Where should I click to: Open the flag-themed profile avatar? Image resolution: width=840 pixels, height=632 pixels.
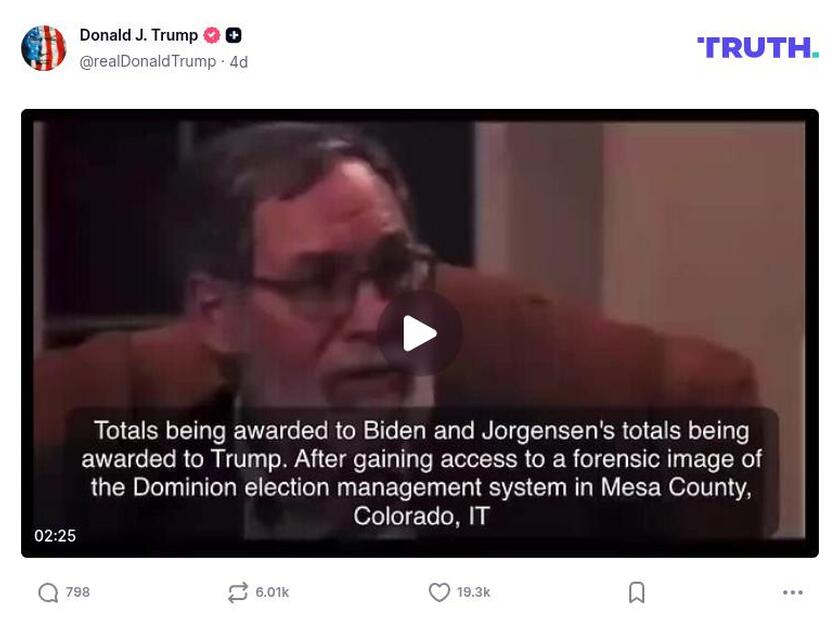pyautogui.click(x=43, y=48)
